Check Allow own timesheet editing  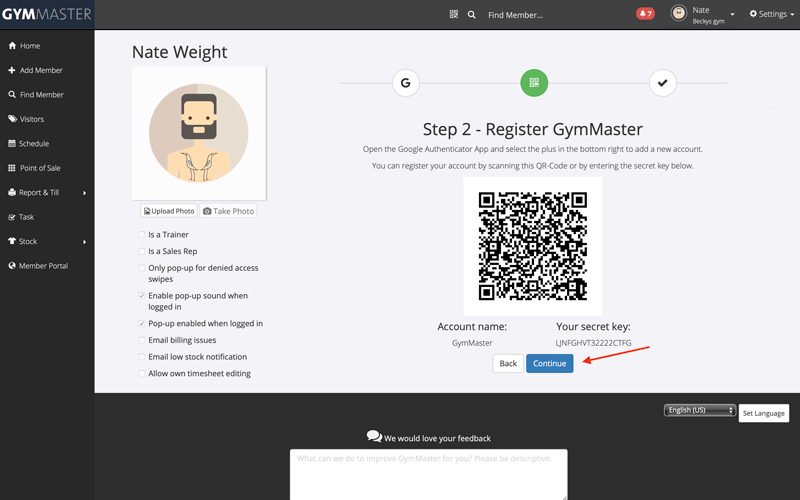pos(142,374)
